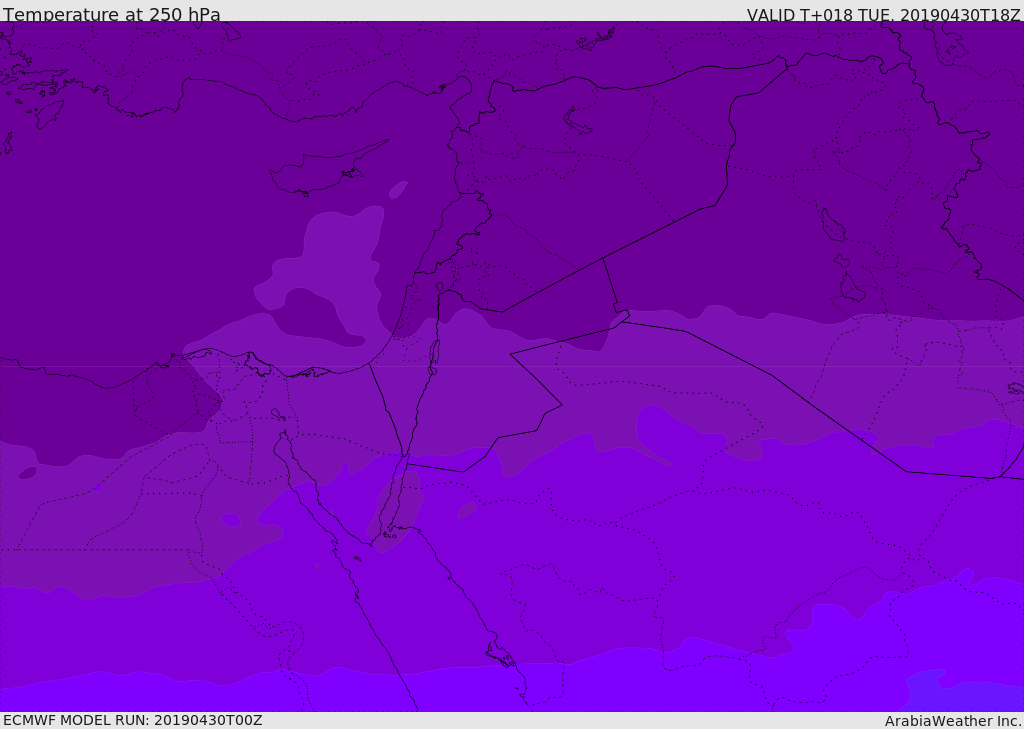Click the 'ECMWF MODEL RUN: 20190430T00Z' footer text

(x=133, y=720)
